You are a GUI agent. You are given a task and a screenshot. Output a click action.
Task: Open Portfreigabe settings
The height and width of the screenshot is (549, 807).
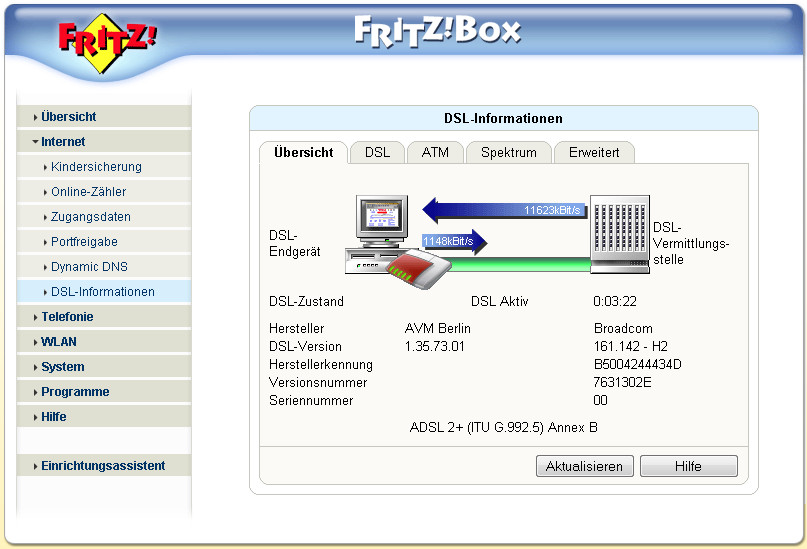[x=103, y=242]
